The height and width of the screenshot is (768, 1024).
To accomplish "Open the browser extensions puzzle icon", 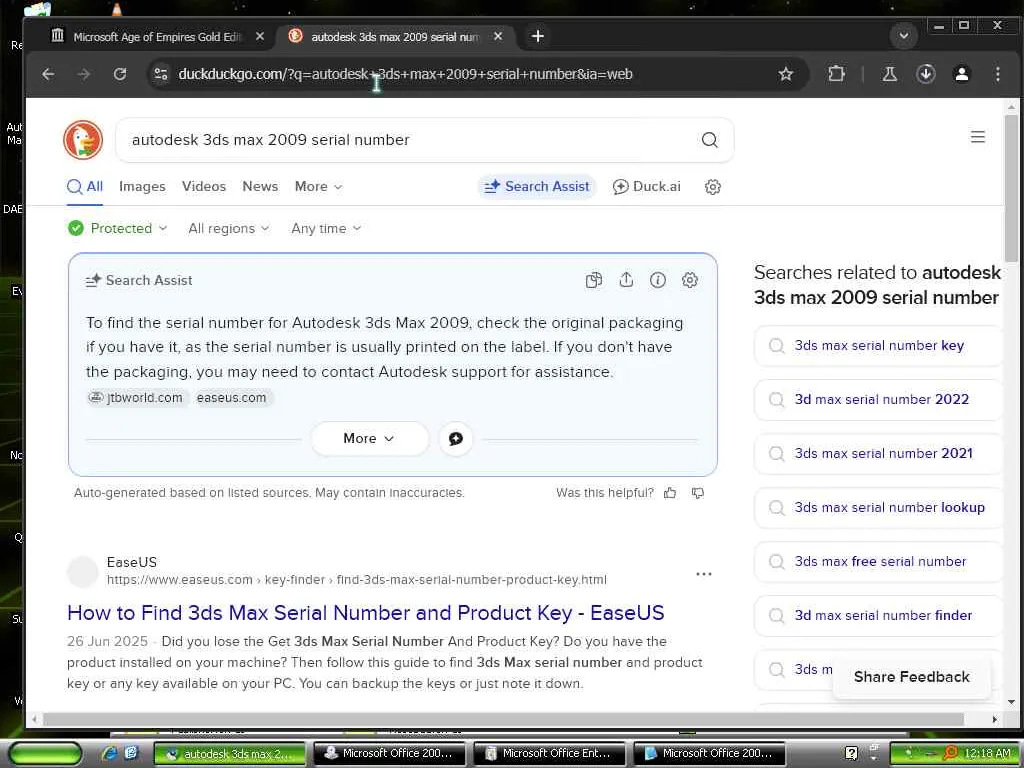I will coord(836,74).
